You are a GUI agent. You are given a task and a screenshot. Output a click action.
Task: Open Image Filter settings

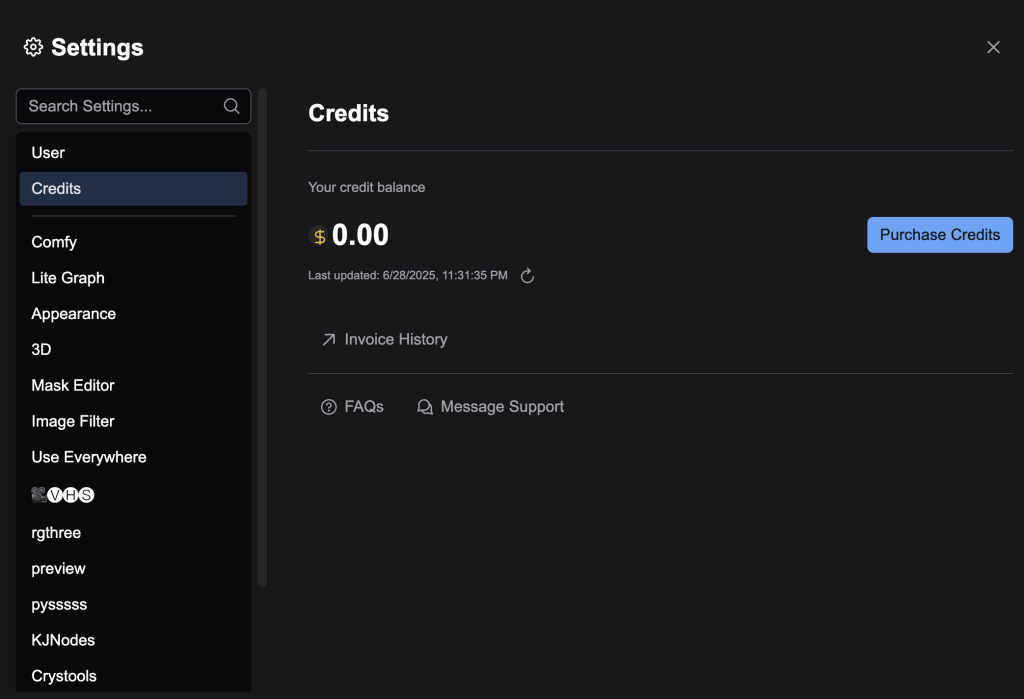[x=133, y=421]
